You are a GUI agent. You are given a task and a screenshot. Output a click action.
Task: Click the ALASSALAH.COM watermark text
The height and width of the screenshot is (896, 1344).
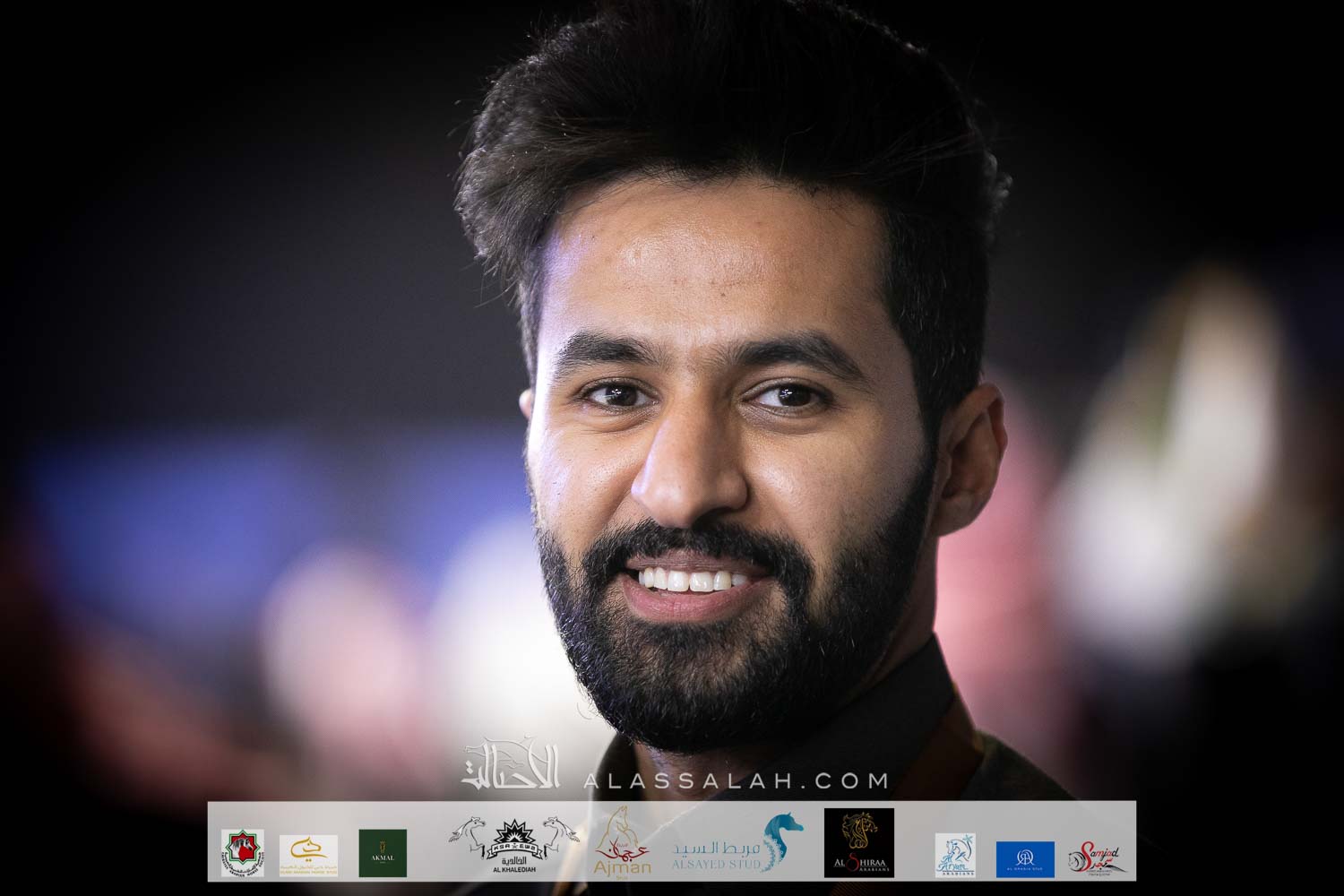(735, 780)
